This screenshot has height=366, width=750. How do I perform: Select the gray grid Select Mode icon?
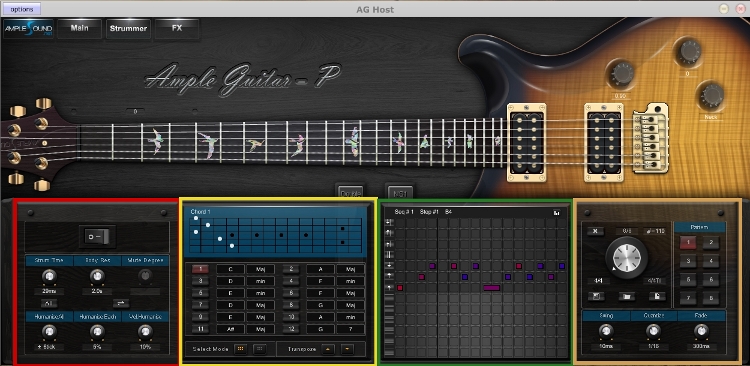click(260, 349)
